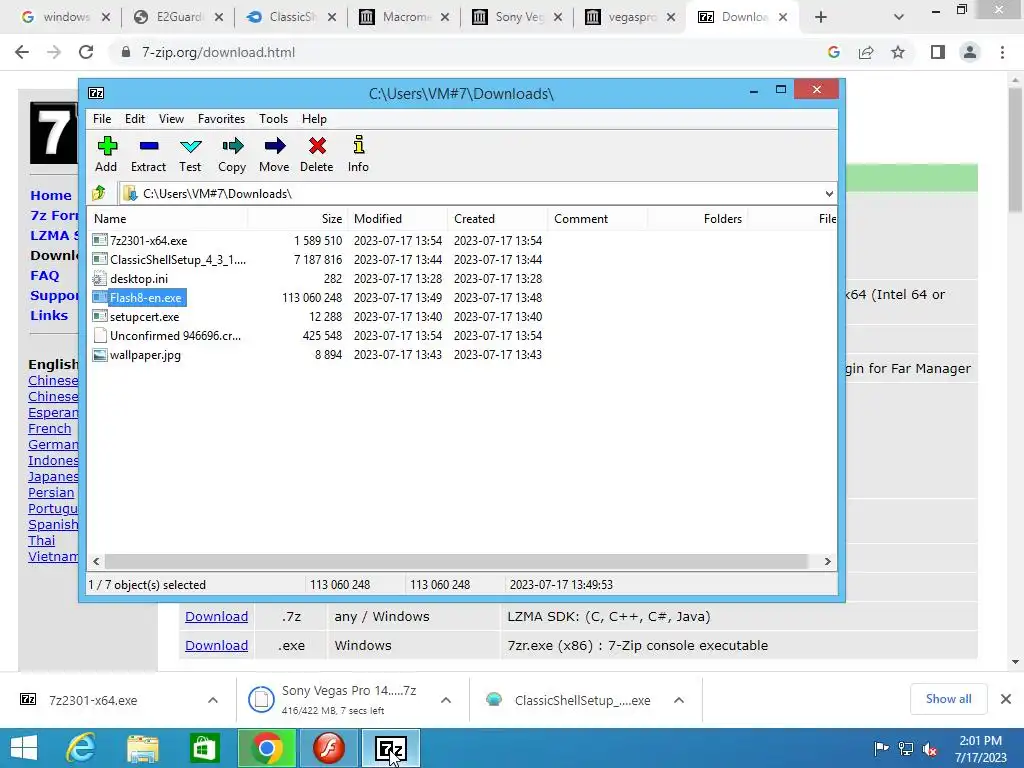Open the FAQ sidebar link
The width and height of the screenshot is (1024, 768).
[44, 276]
